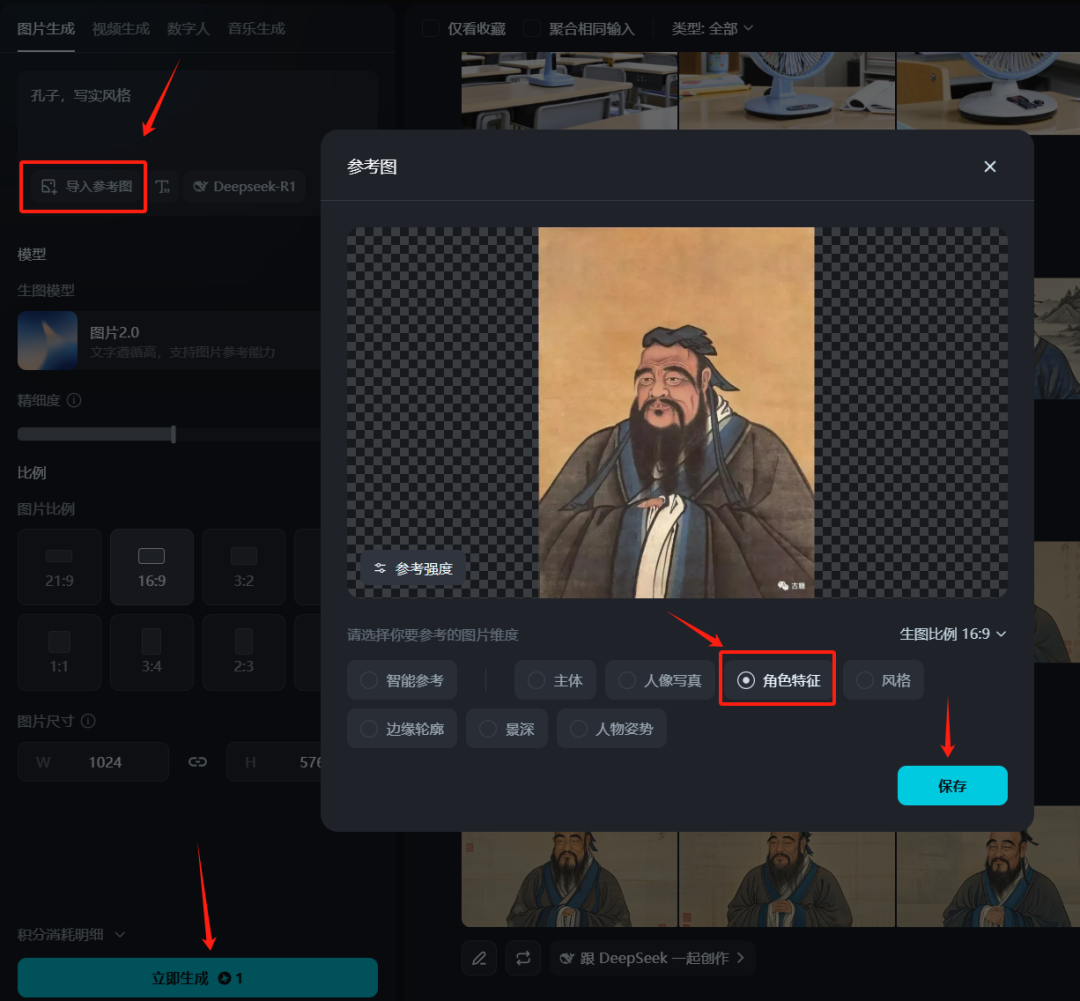The width and height of the screenshot is (1080, 1001).
Task: Check the 聚合相同输入 checkbox
Action: 532,28
